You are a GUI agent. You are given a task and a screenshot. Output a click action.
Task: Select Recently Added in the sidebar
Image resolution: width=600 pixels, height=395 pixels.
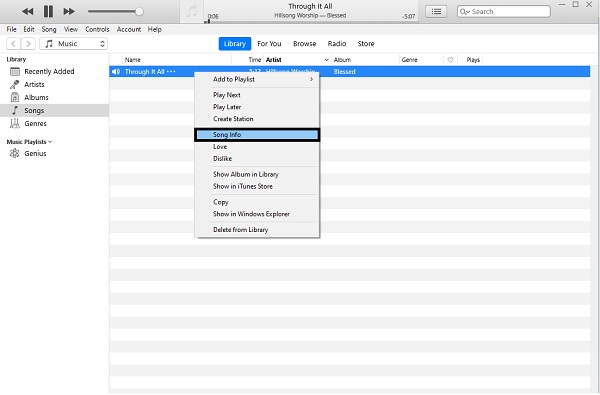(x=54, y=71)
